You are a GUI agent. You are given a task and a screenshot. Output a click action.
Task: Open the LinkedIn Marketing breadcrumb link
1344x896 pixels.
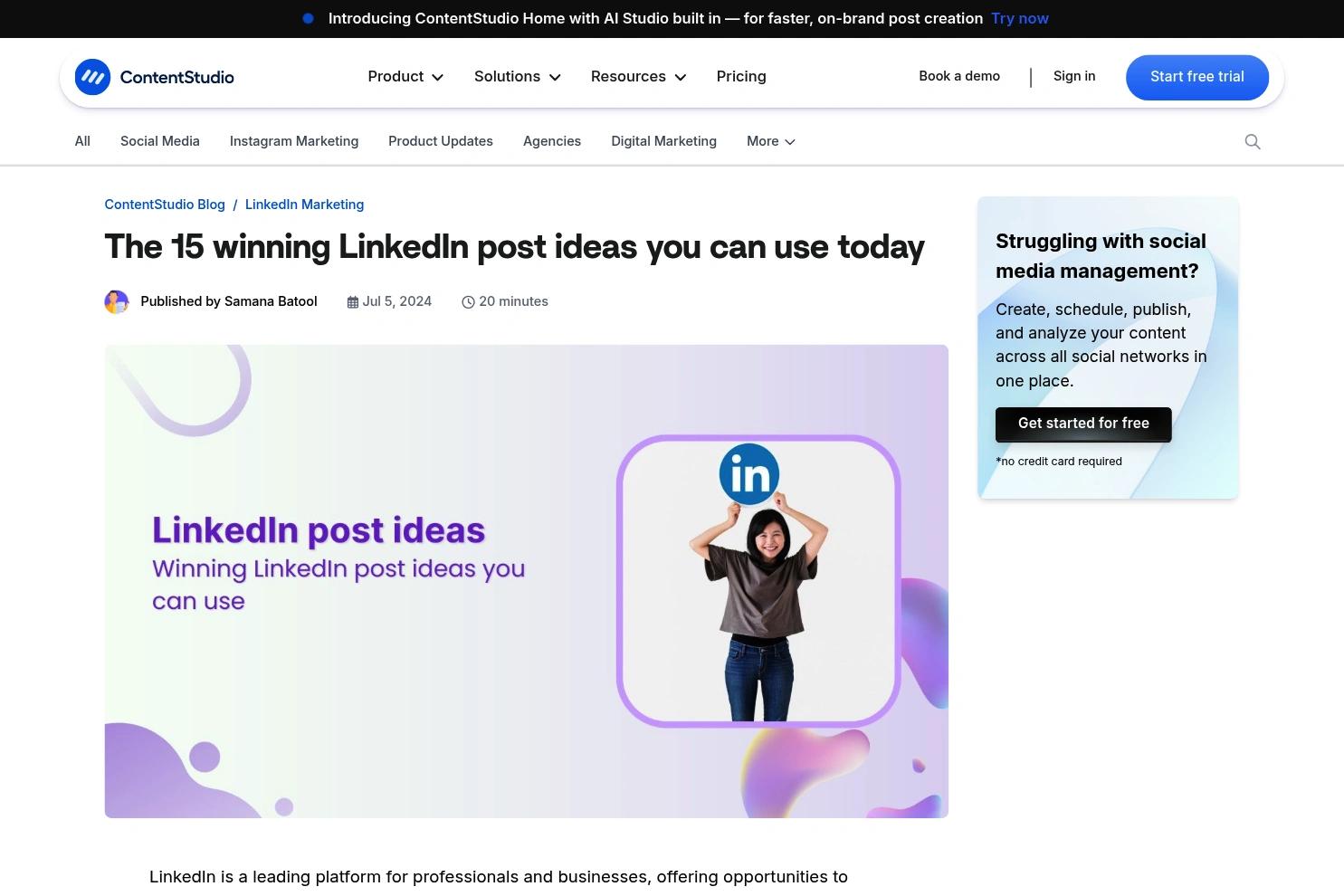(x=304, y=205)
